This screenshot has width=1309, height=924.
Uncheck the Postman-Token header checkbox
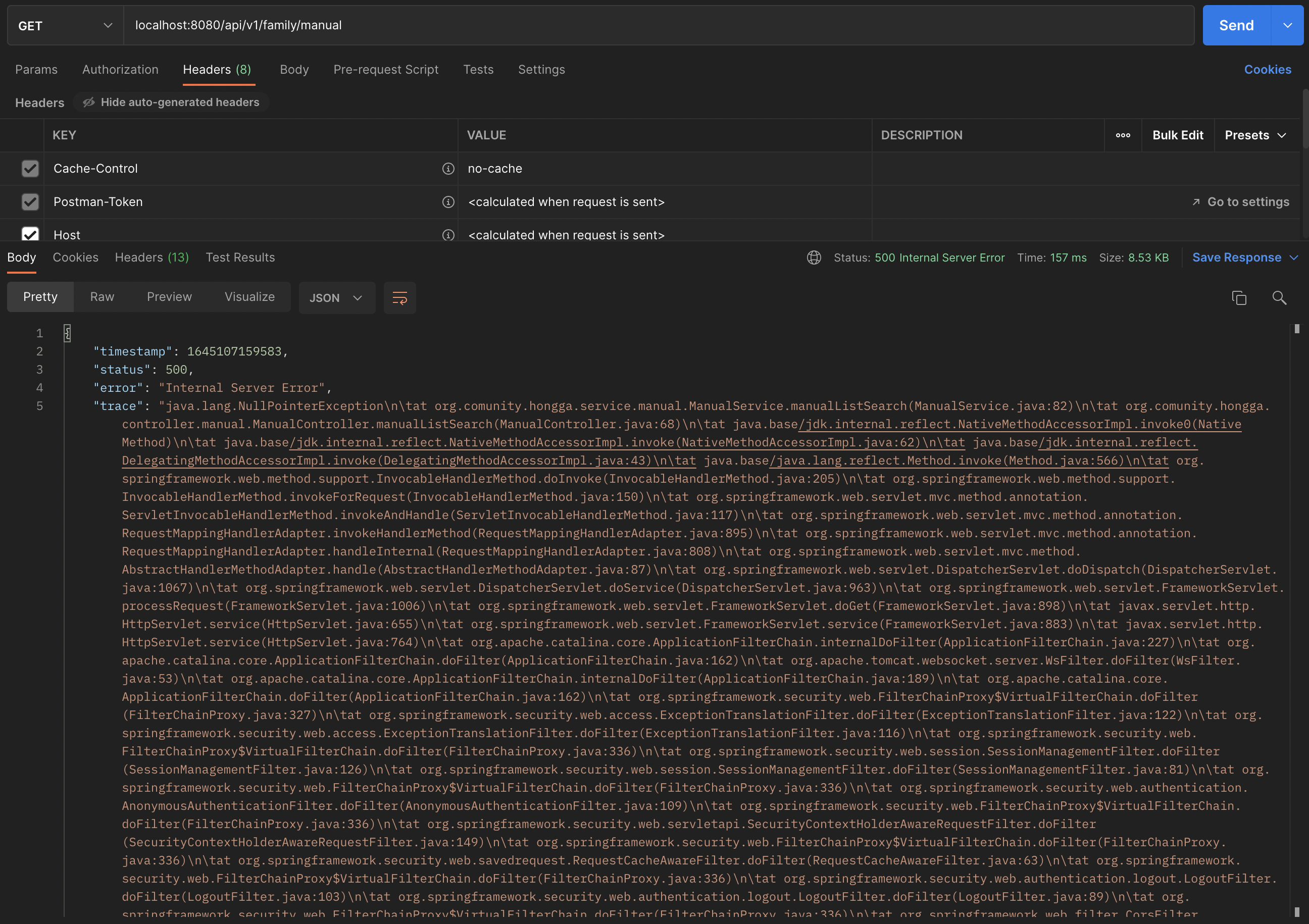(x=30, y=202)
